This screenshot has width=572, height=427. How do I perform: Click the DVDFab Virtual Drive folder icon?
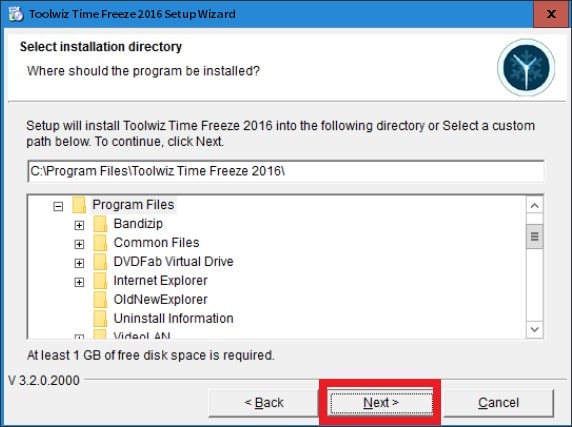coord(100,261)
